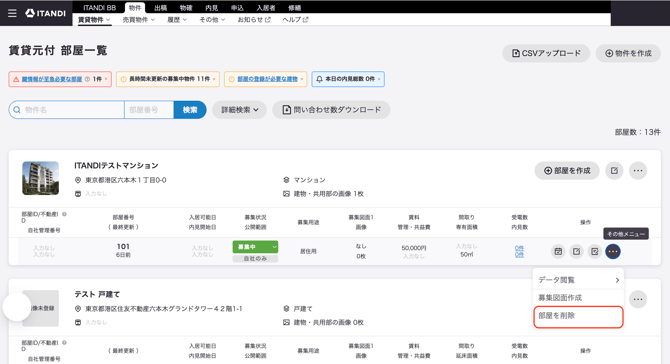
Task: Click the ITANDI logo
Action: pos(46,13)
